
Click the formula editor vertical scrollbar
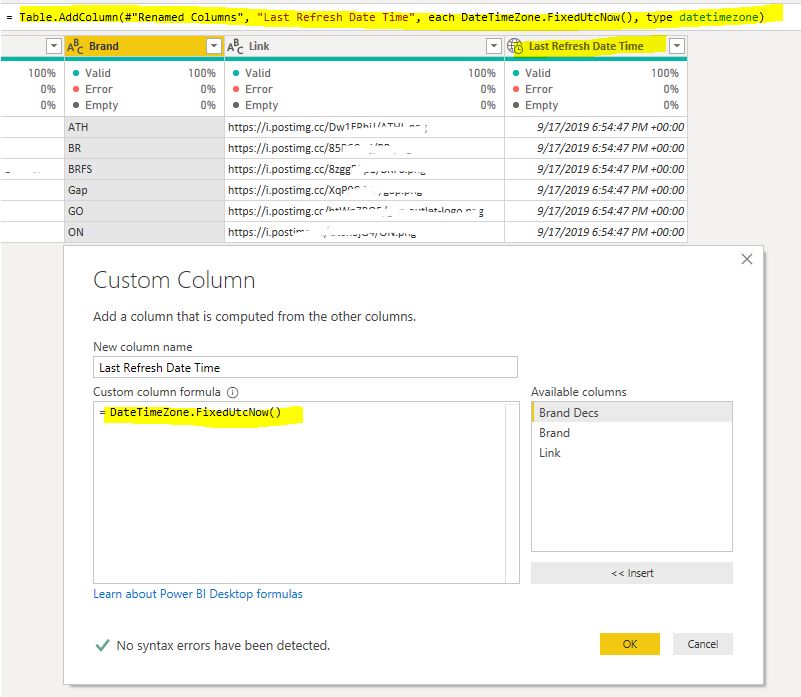click(x=512, y=493)
